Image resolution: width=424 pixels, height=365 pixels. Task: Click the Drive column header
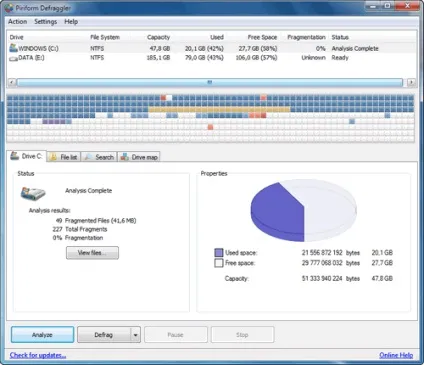point(16,37)
